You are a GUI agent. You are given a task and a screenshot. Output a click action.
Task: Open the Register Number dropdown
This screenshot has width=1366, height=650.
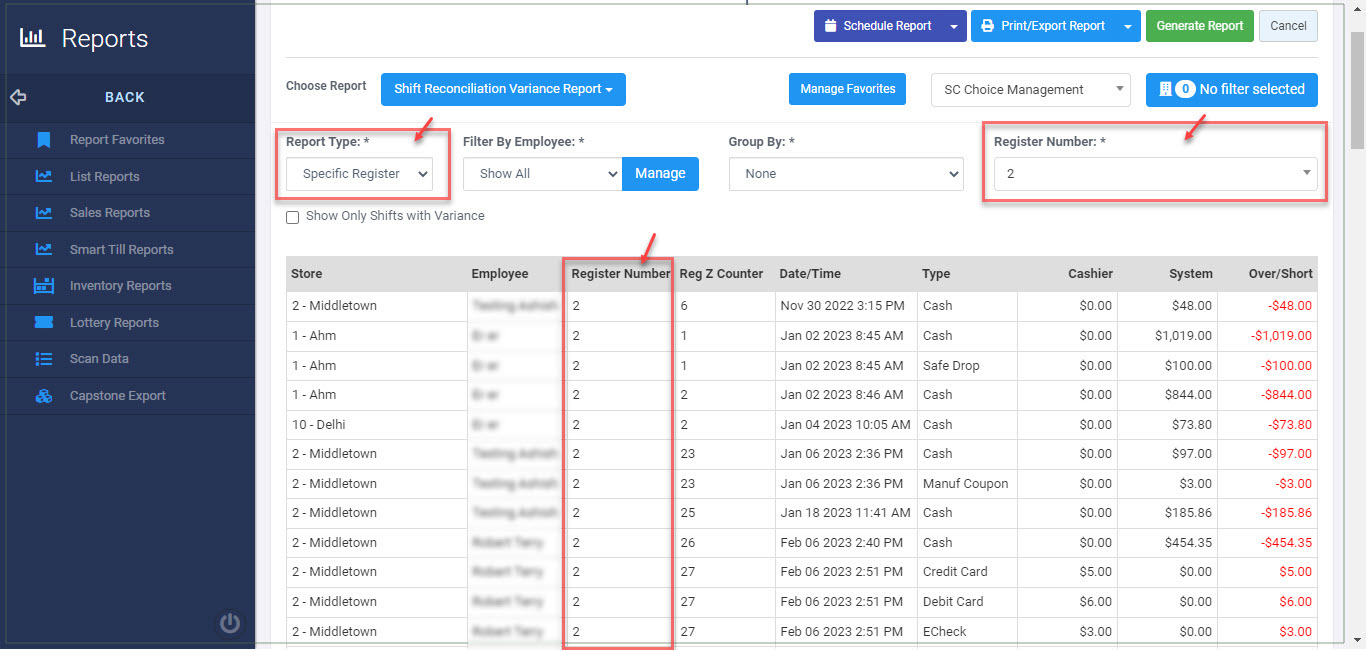point(1154,174)
